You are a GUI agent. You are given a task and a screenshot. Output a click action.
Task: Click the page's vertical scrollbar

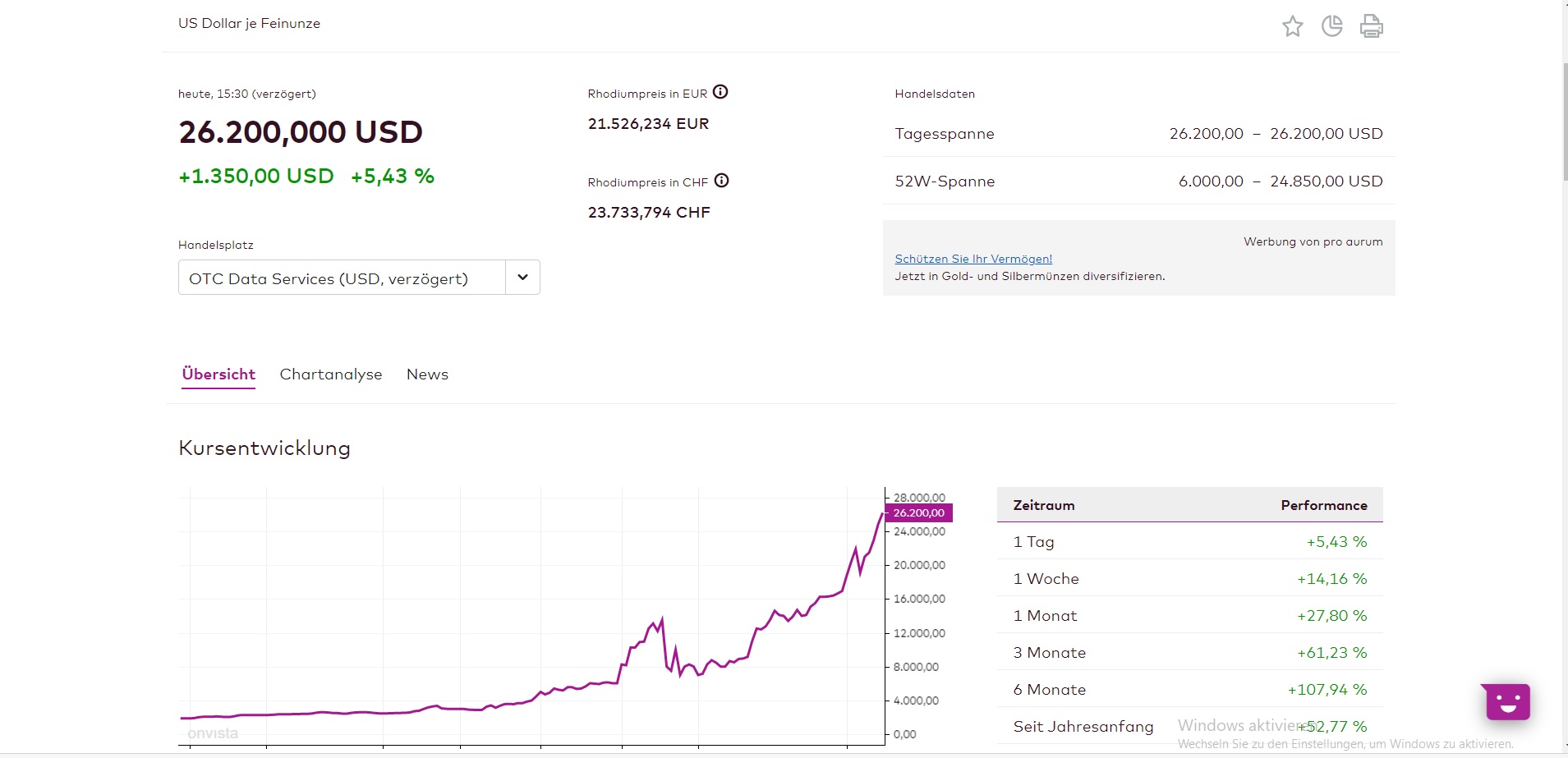tap(1563, 123)
